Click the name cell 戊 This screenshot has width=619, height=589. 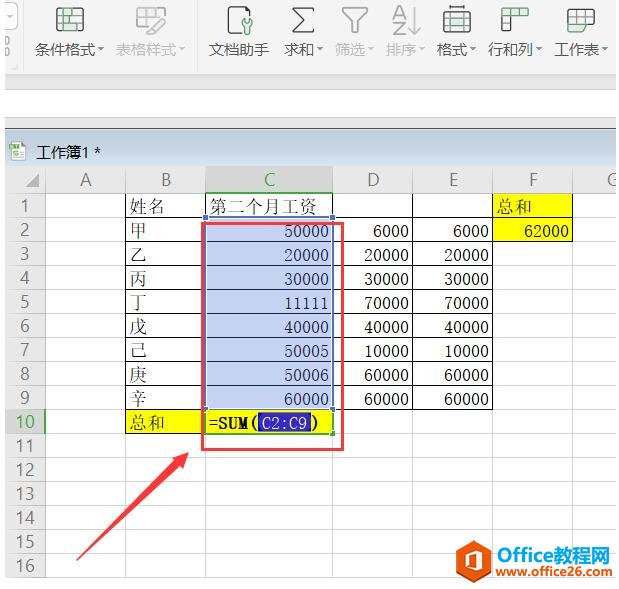165,326
